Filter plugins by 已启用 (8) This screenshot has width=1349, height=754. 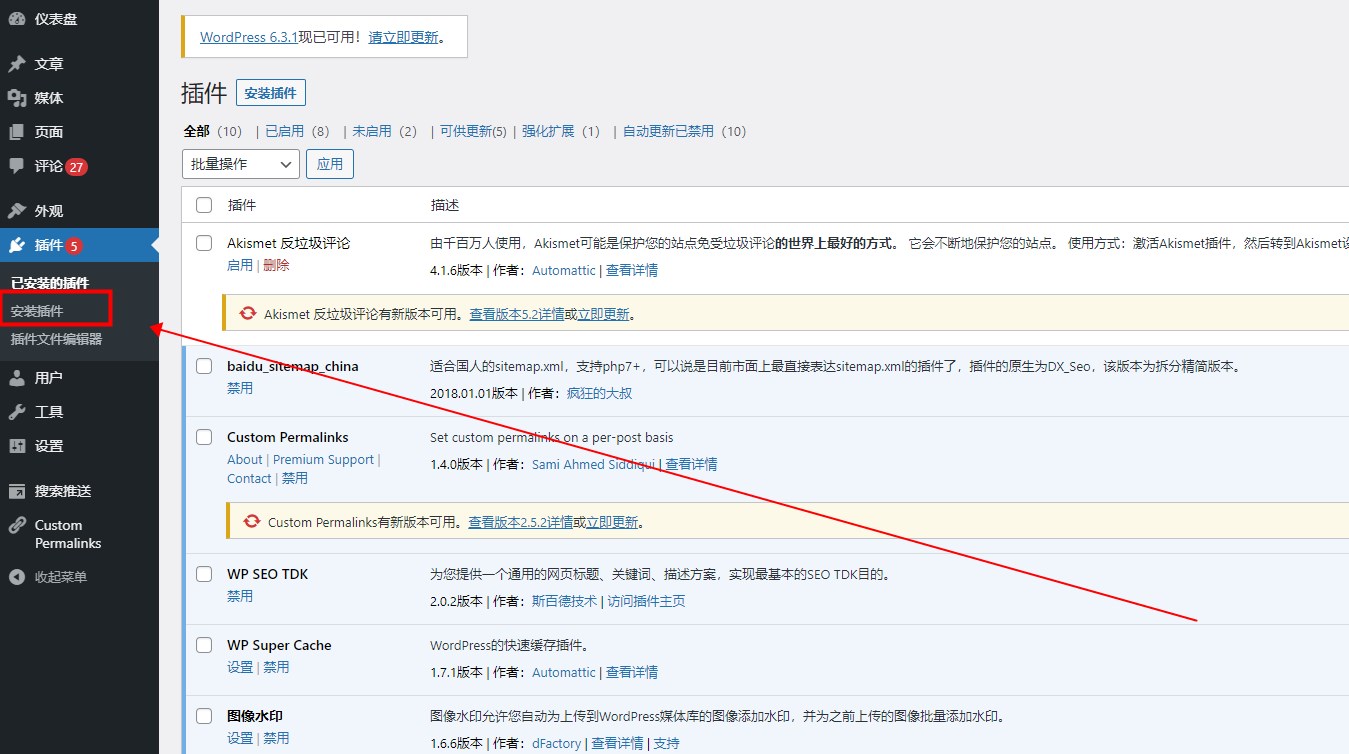(x=297, y=131)
